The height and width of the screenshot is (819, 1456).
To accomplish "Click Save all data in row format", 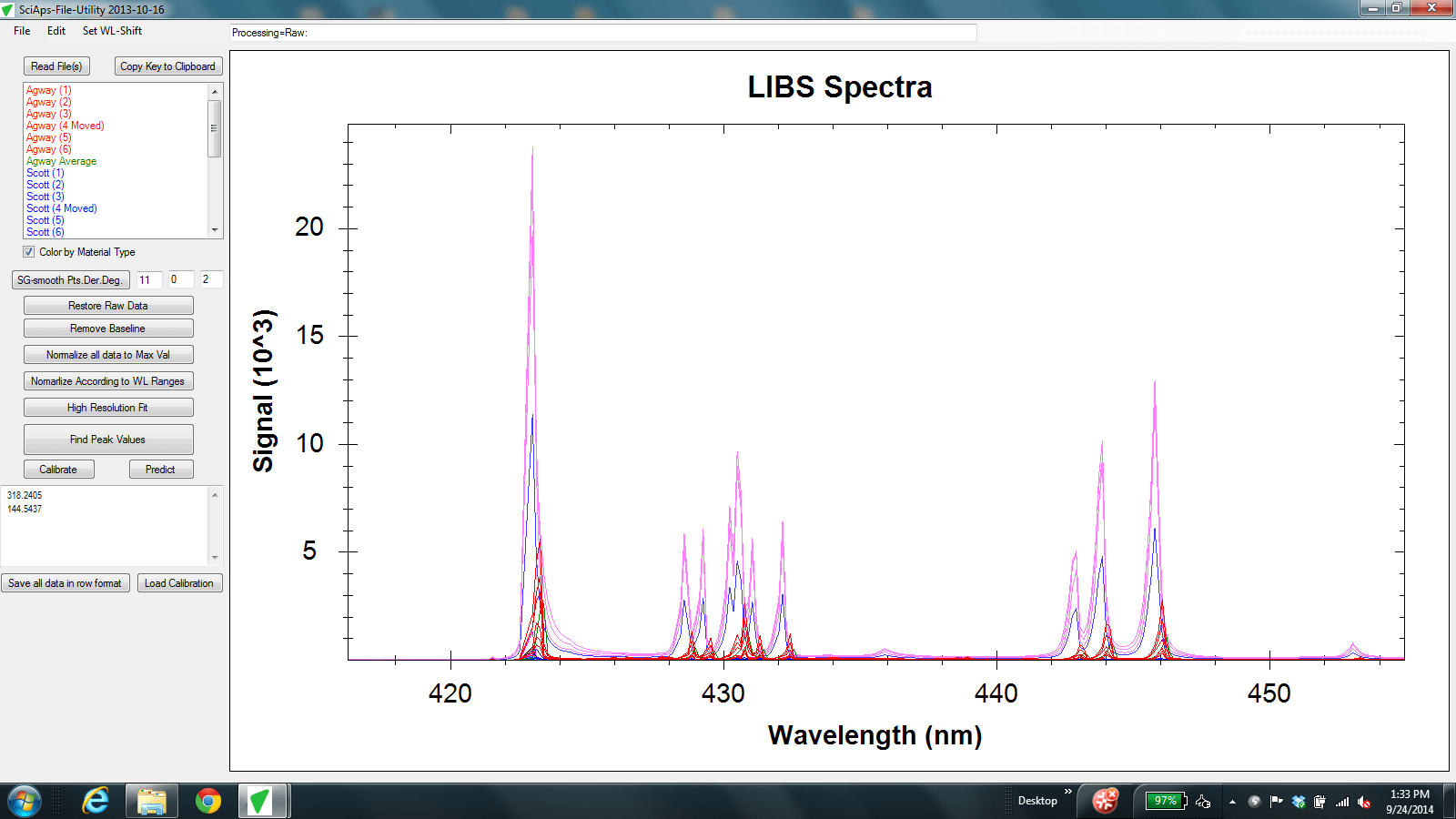I will [65, 583].
